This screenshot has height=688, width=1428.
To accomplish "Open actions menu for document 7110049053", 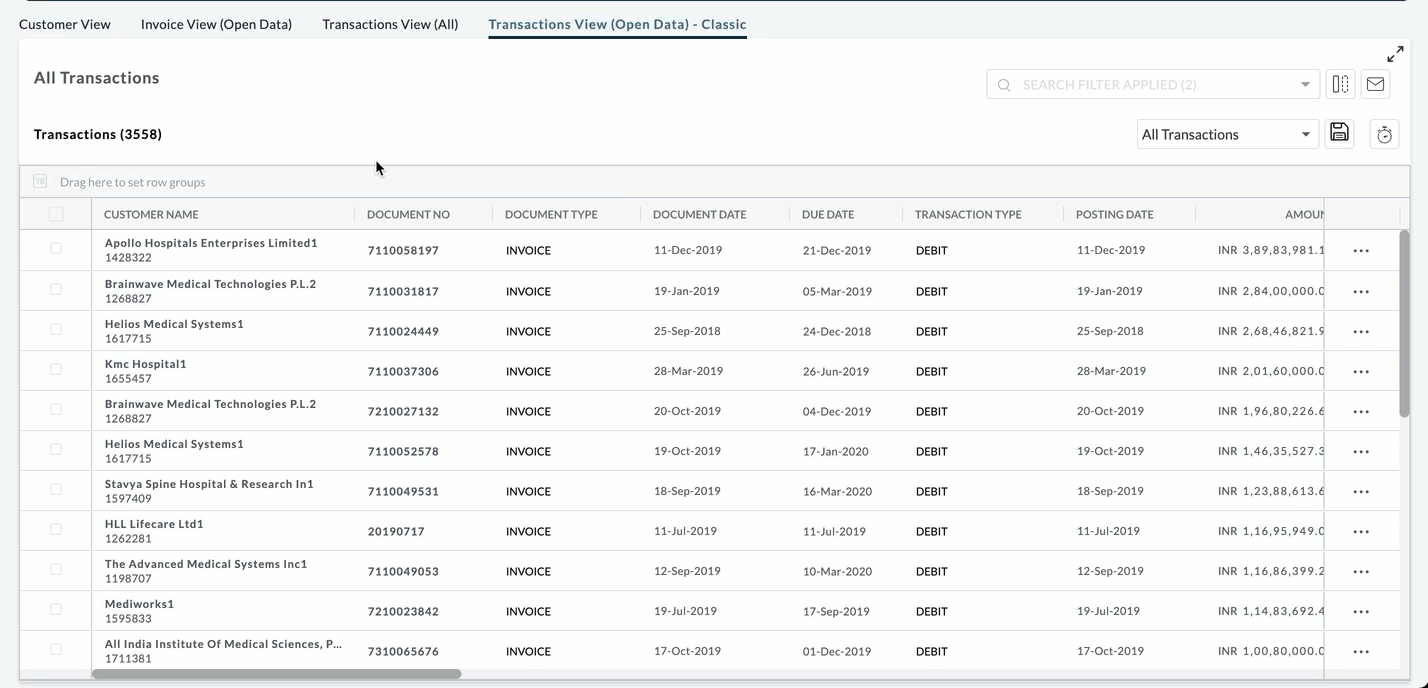I will click(x=1361, y=571).
